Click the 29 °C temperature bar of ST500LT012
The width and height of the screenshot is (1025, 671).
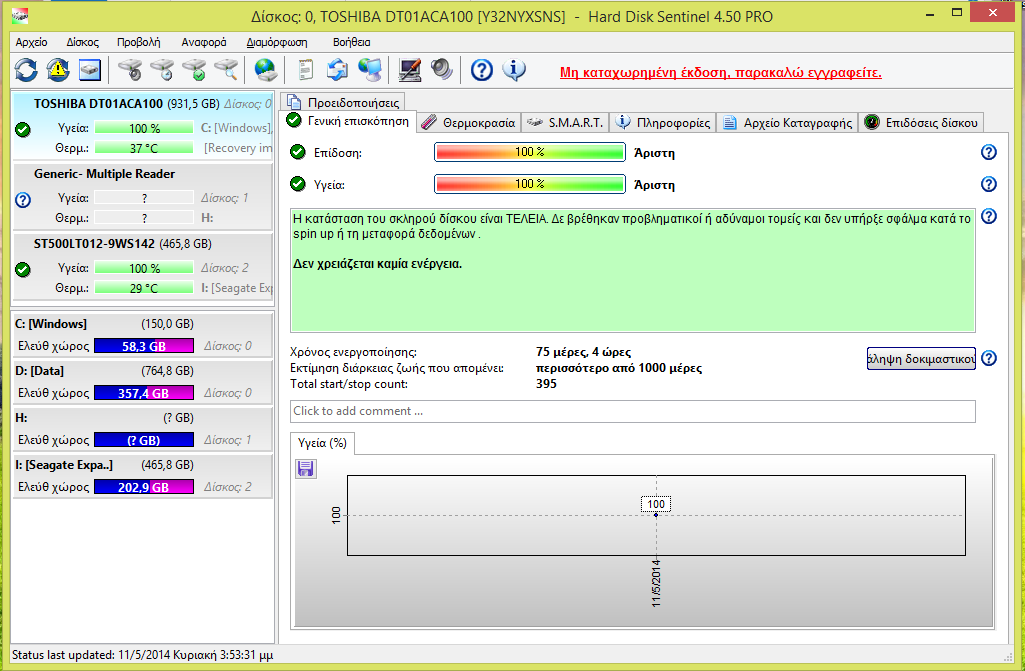pyautogui.click(x=144, y=288)
